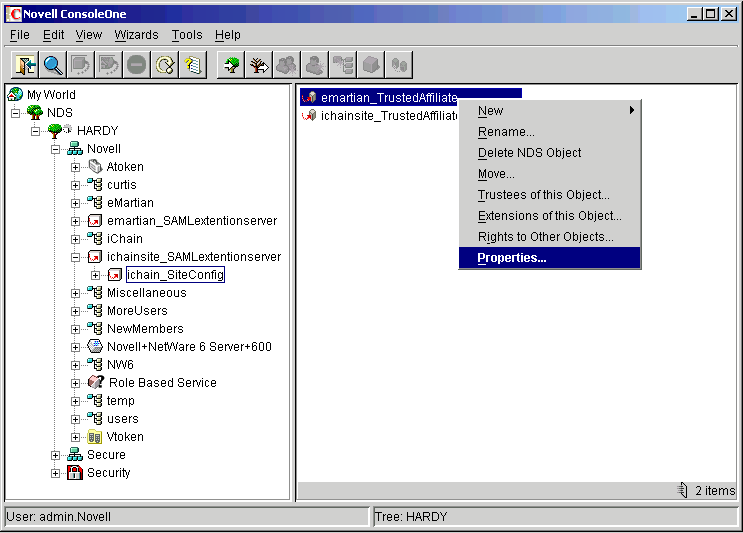
Task: Click the magnifying glass Find icon
Action: click(53, 65)
